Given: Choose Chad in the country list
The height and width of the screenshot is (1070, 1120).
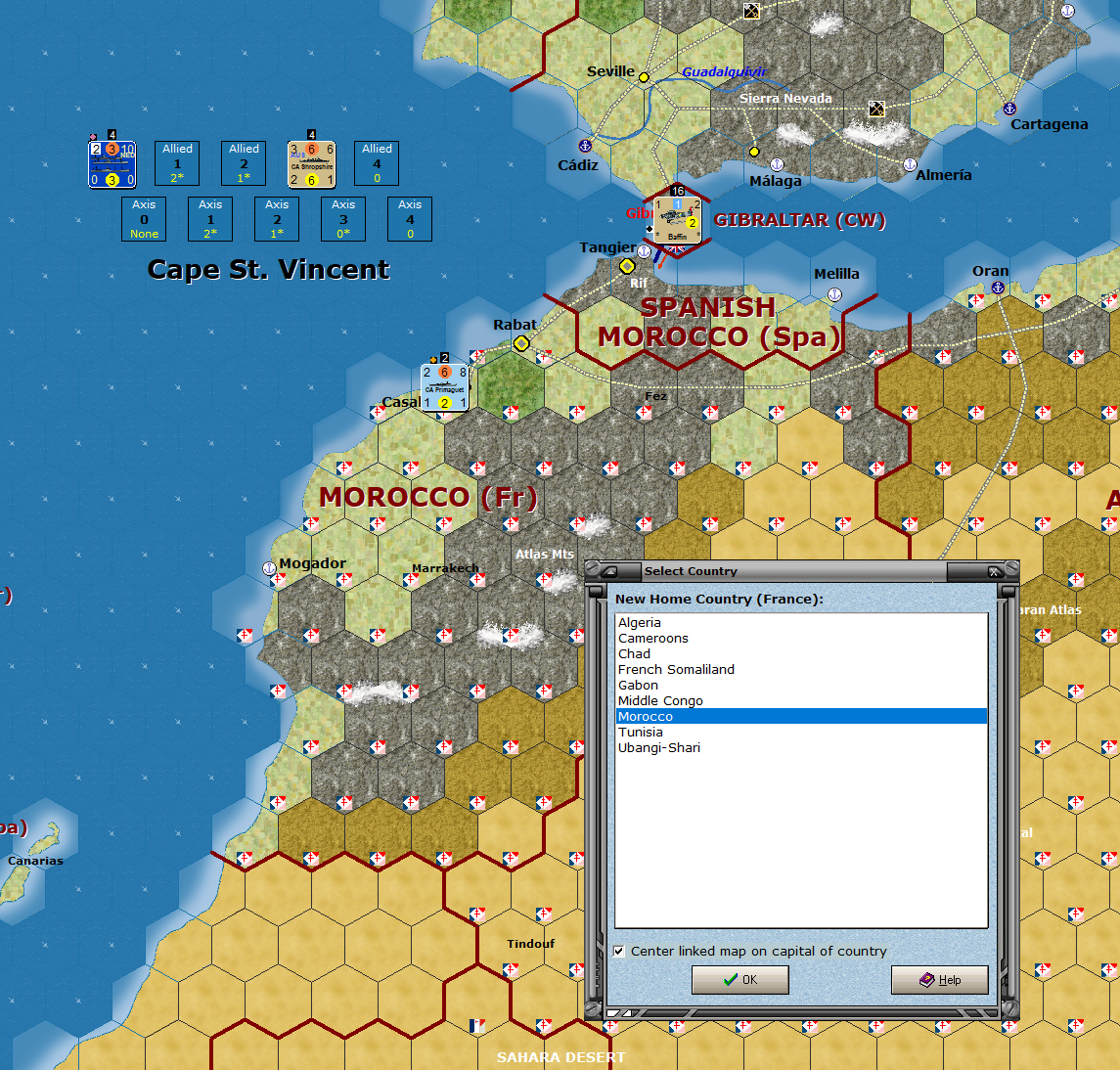Looking at the screenshot, I should coord(801,653).
